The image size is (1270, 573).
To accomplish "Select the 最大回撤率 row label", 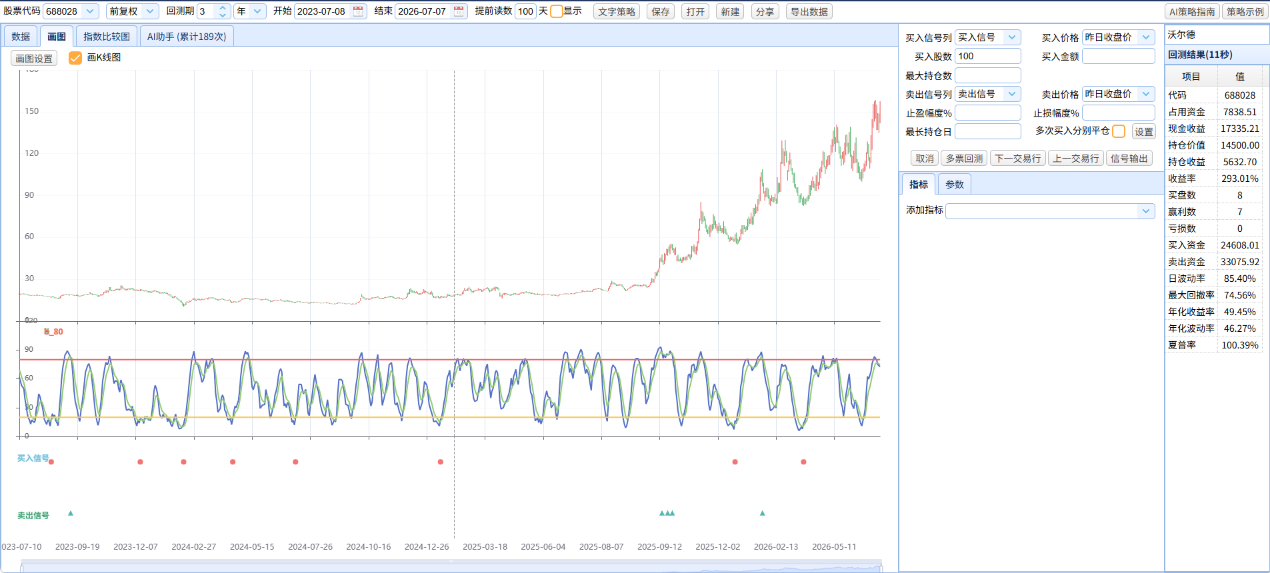I will click(1191, 295).
